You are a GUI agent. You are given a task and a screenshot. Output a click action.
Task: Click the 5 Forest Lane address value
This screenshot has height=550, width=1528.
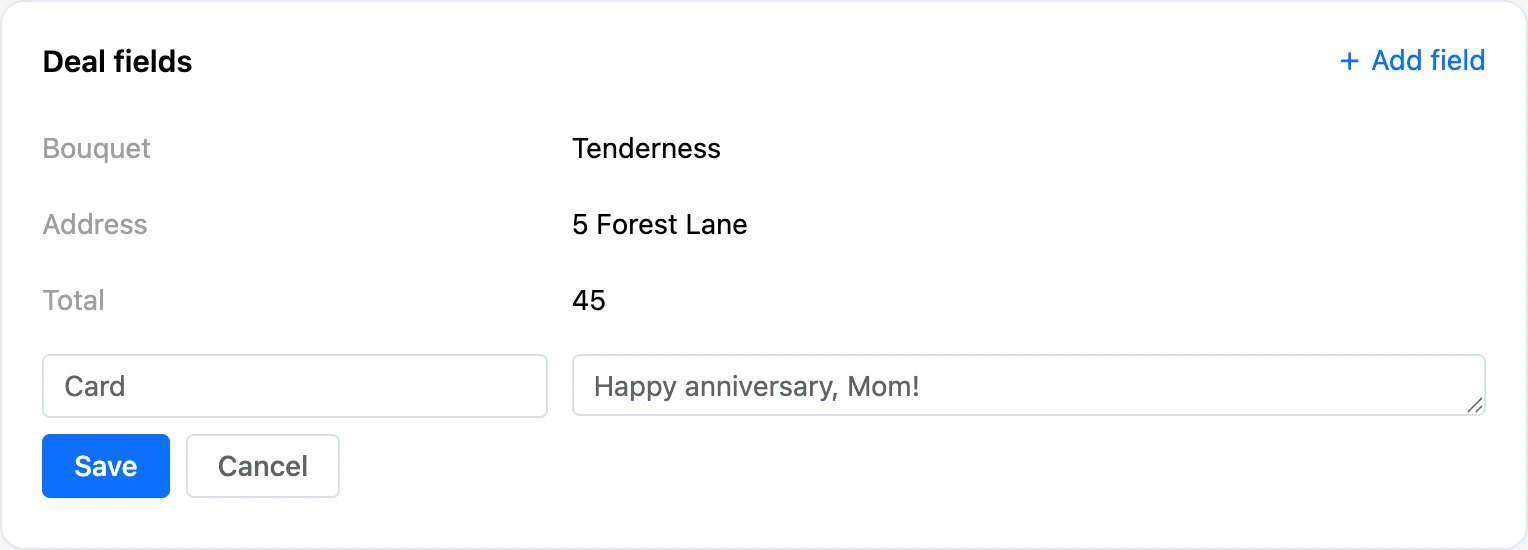[x=660, y=225]
